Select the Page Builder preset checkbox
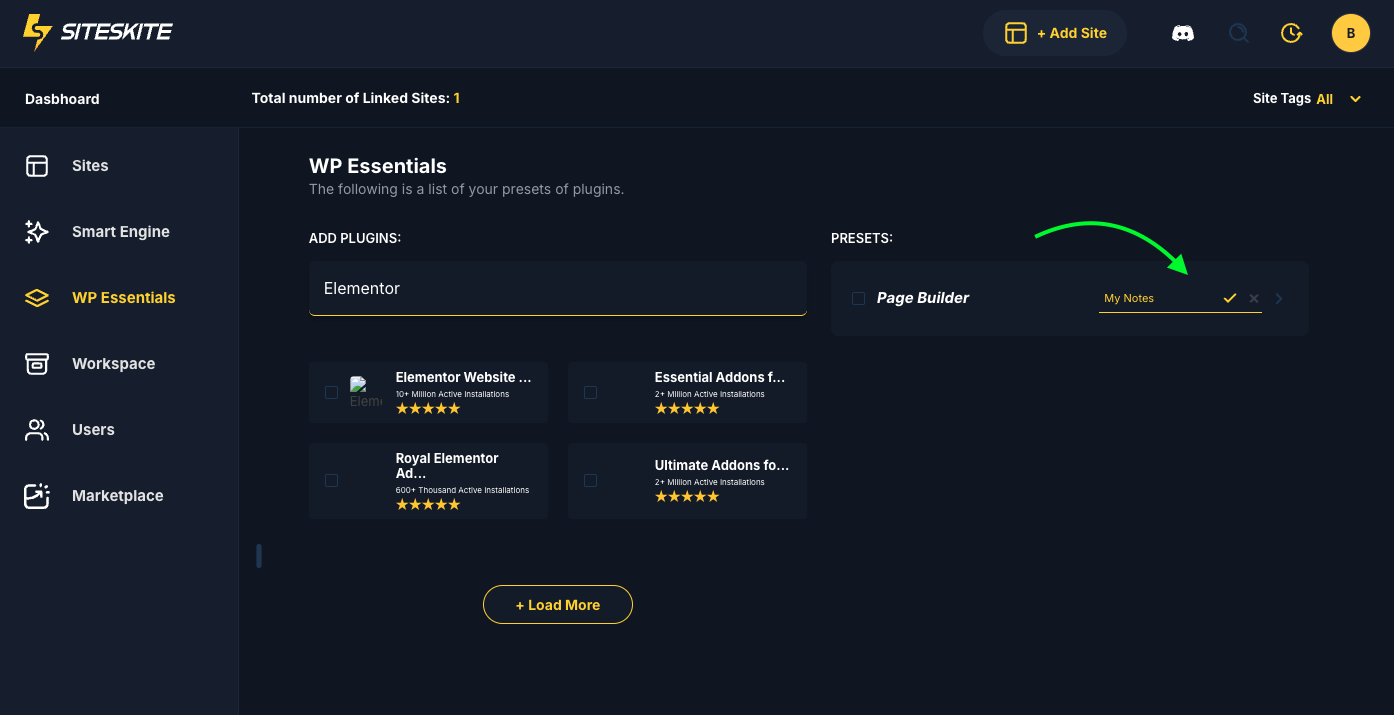This screenshot has height=715, width=1394. 858,298
